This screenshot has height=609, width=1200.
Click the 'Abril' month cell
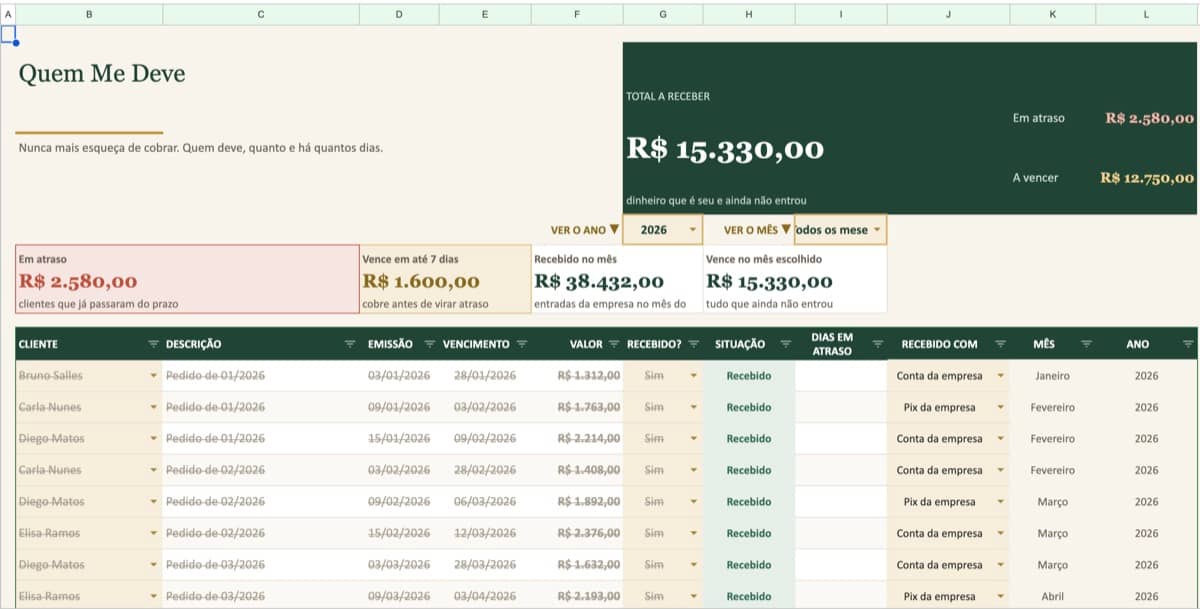pyautogui.click(x=1053, y=597)
